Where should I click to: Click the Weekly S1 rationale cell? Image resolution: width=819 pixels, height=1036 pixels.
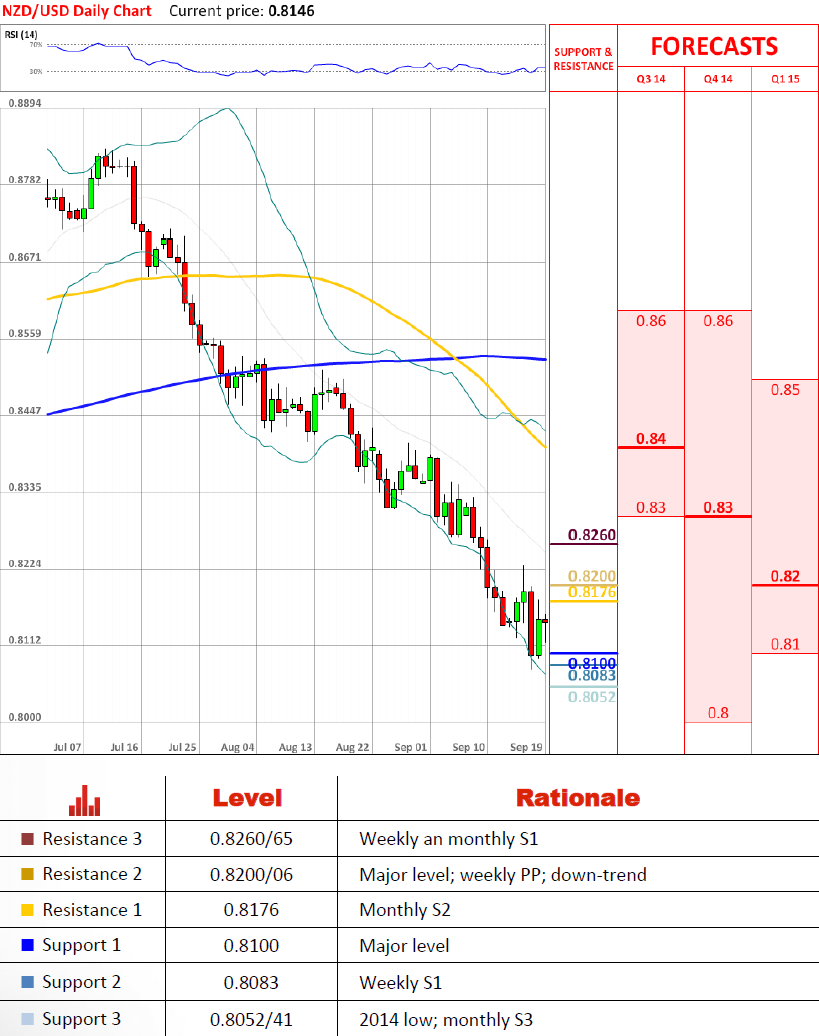pyautogui.click(x=400, y=983)
